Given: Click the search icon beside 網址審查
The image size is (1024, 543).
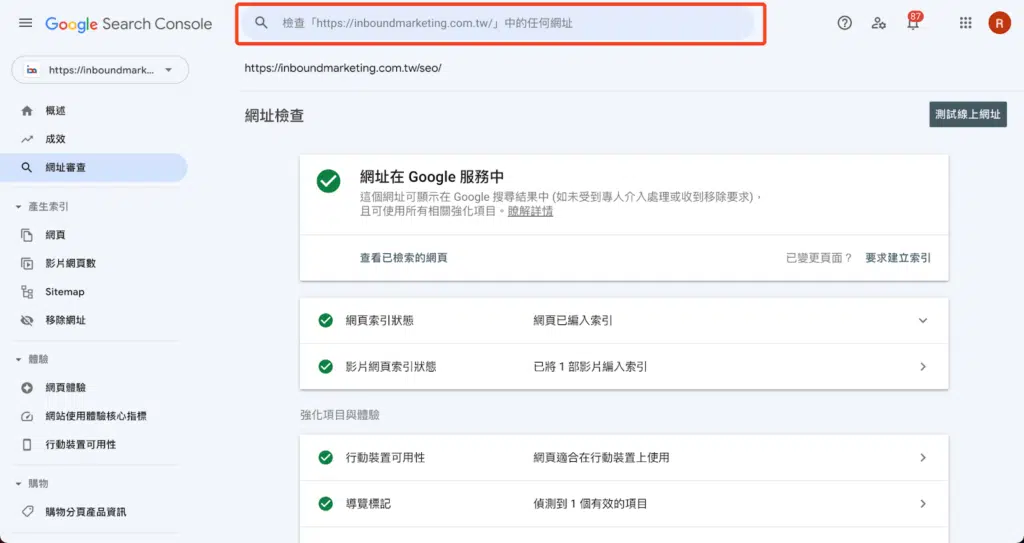Looking at the screenshot, I should [27, 168].
